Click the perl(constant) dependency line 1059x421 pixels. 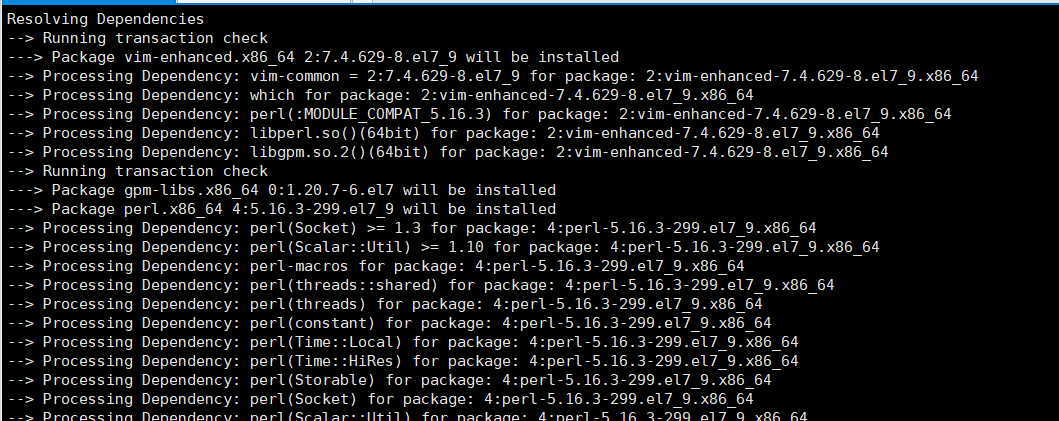(389, 322)
